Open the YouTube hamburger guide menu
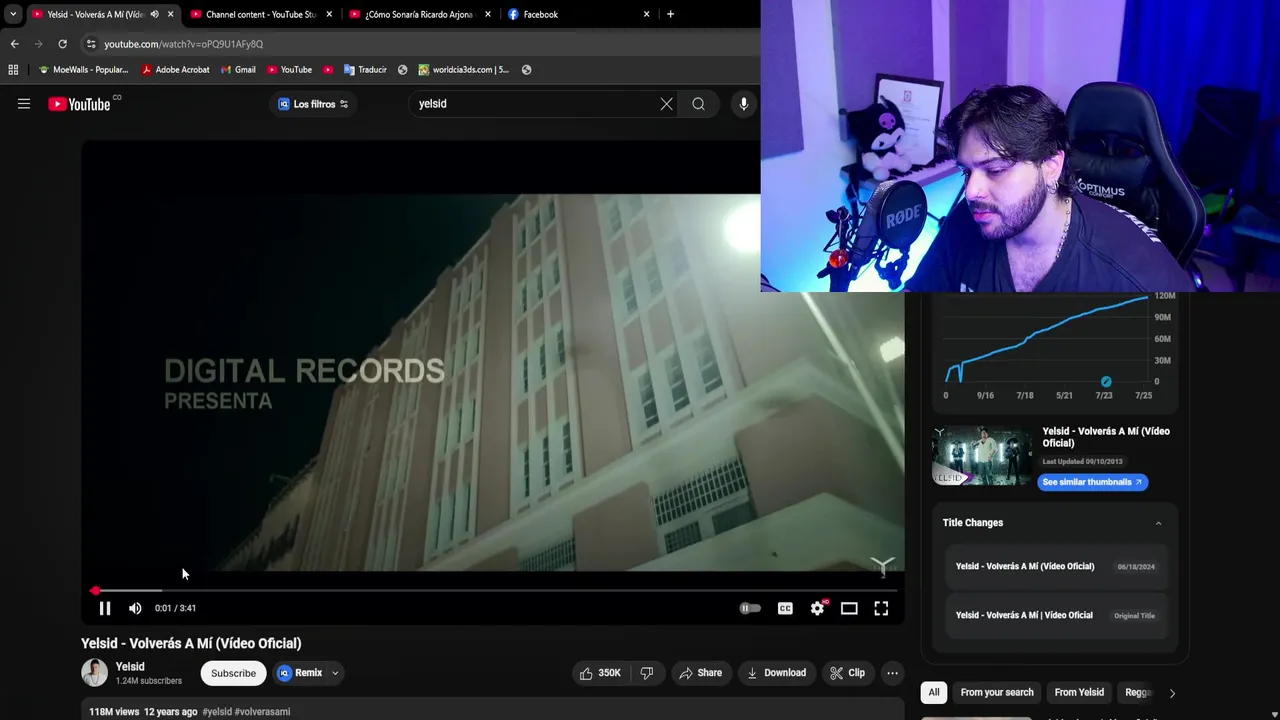 pyautogui.click(x=24, y=104)
